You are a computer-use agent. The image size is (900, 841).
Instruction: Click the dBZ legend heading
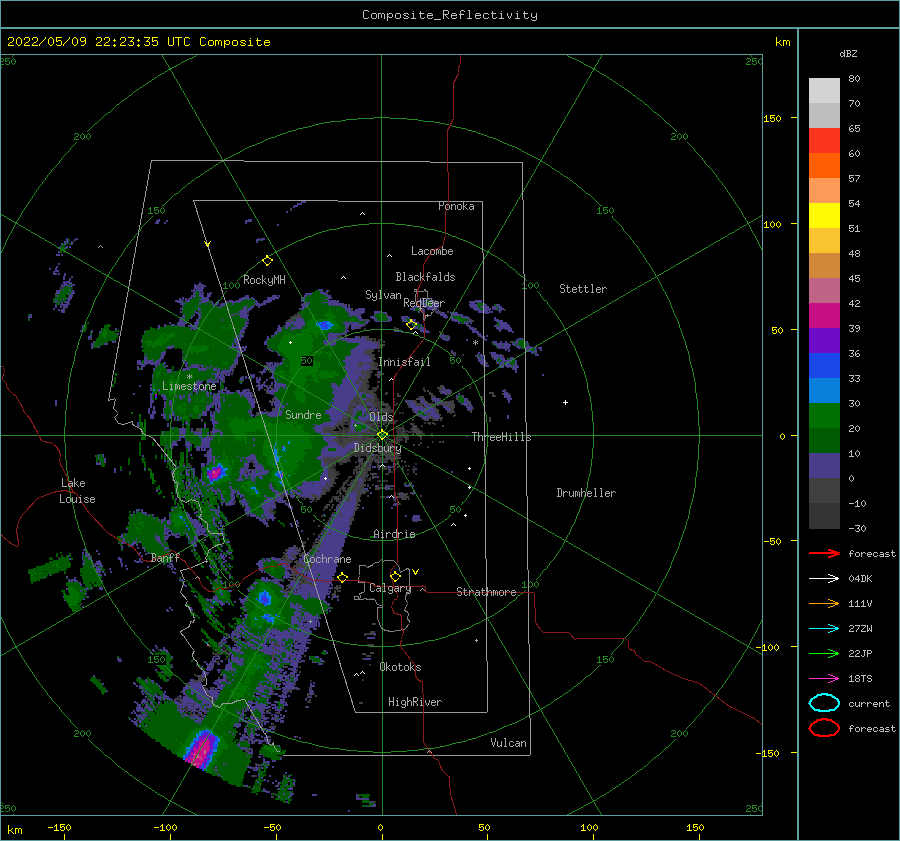click(x=848, y=53)
